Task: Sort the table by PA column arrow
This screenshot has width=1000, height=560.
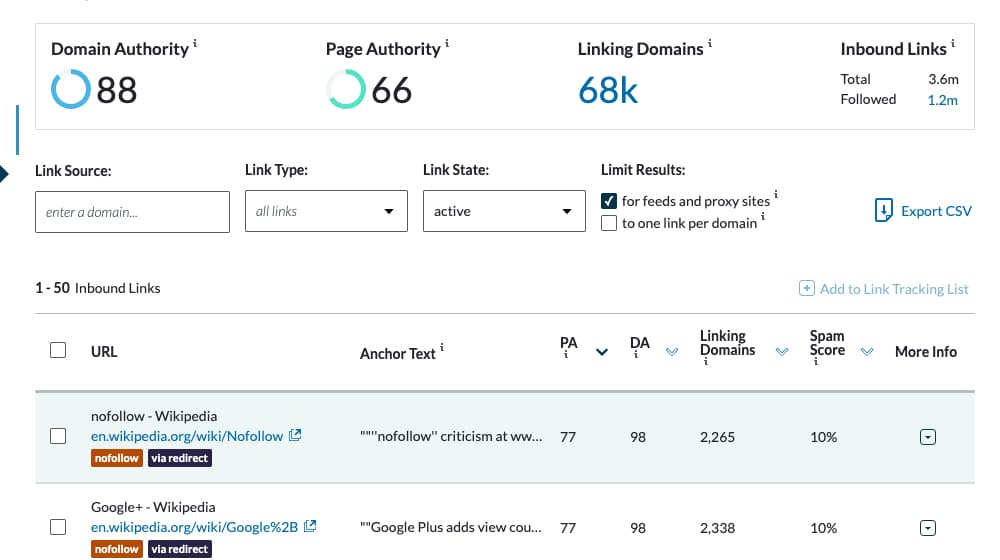Action: [x=601, y=352]
